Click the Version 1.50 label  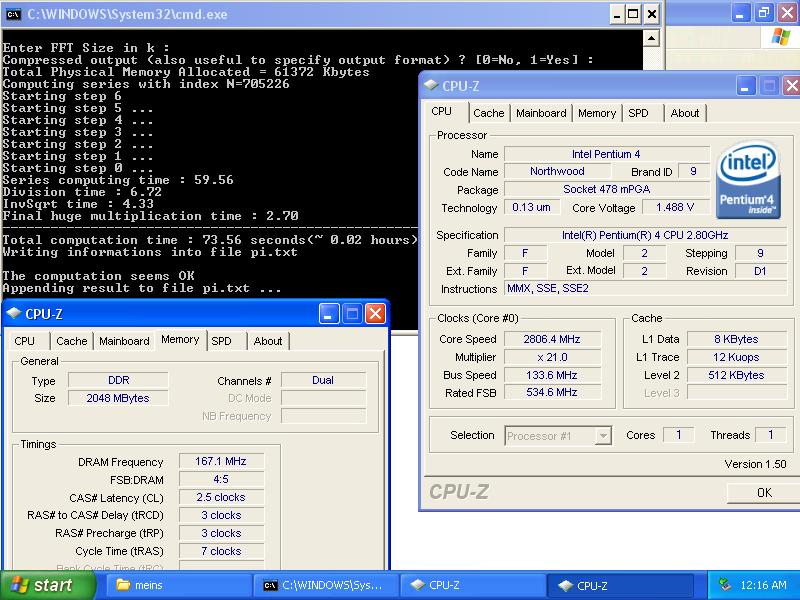click(755, 464)
